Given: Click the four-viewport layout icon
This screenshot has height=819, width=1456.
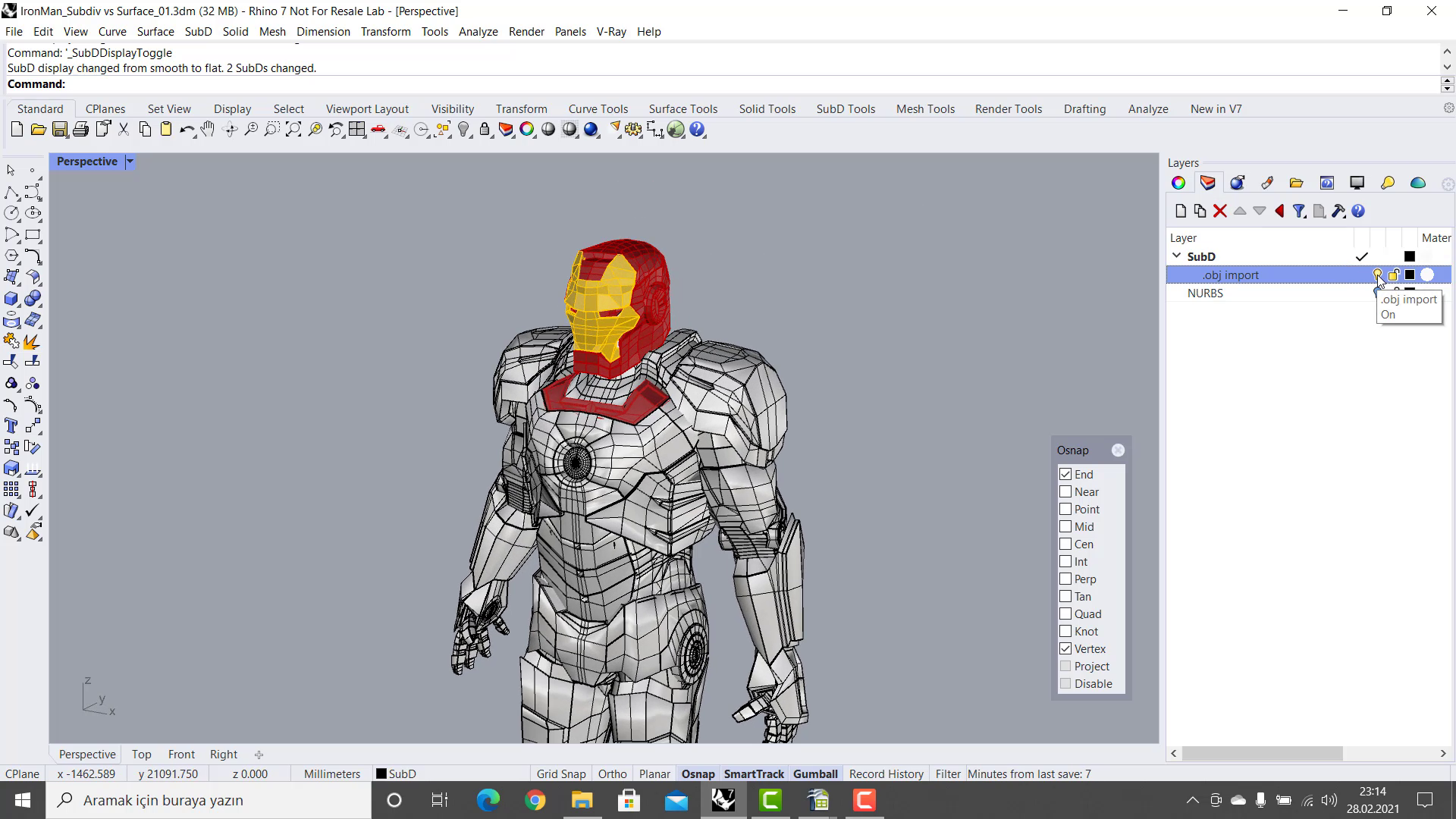Looking at the screenshot, I should [x=357, y=130].
